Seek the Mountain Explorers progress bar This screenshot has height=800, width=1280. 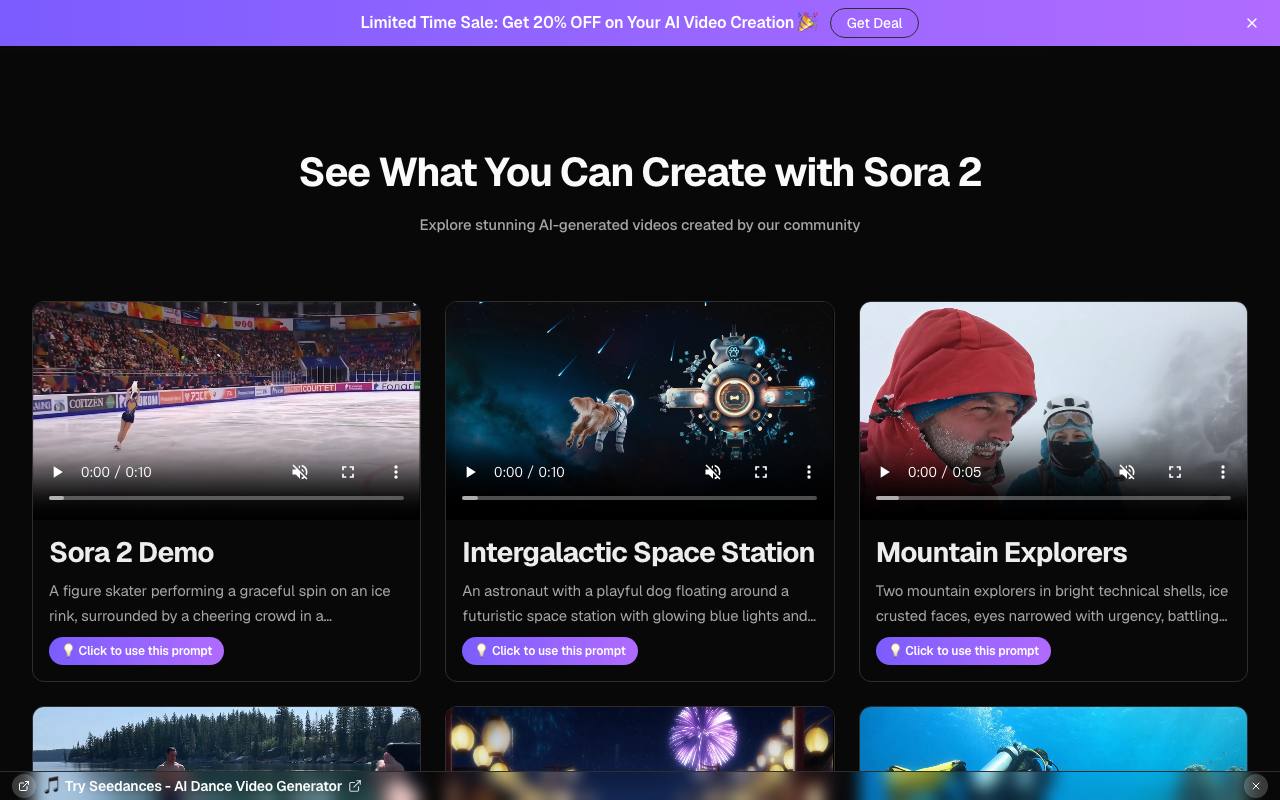(1053, 497)
